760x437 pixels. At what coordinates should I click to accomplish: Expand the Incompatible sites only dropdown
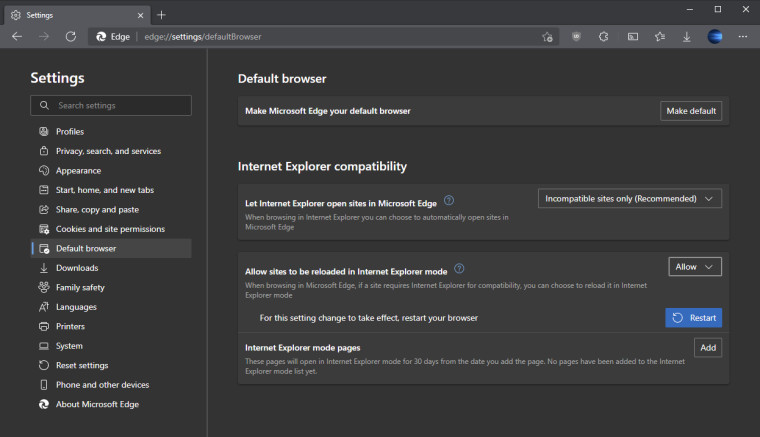pyautogui.click(x=629, y=199)
